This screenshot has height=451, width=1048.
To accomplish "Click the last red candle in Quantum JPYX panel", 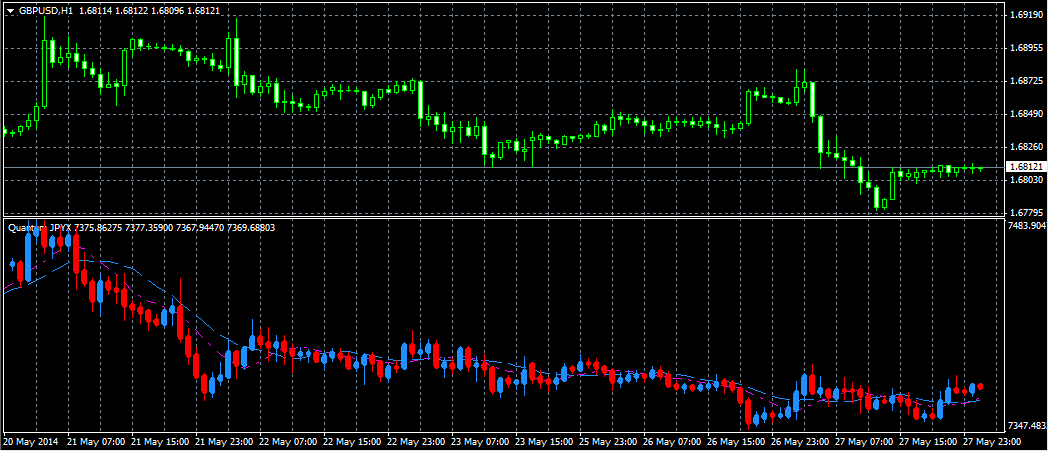I will click(x=980, y=386).
